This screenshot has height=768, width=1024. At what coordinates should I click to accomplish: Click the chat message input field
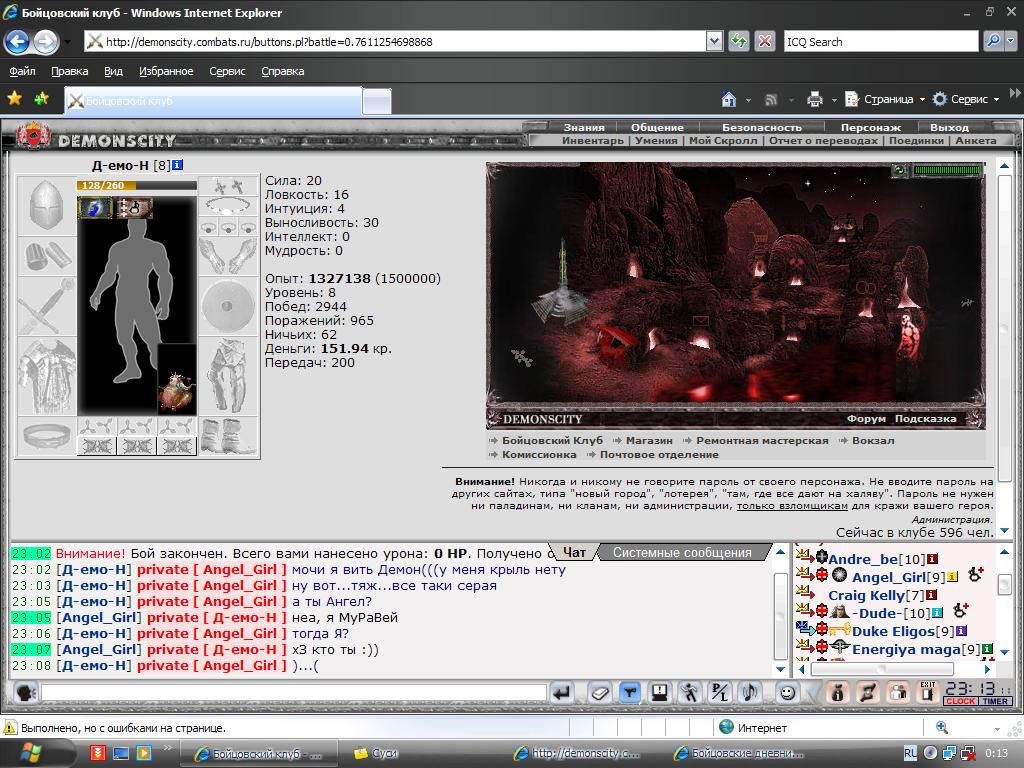pos(294,692)
